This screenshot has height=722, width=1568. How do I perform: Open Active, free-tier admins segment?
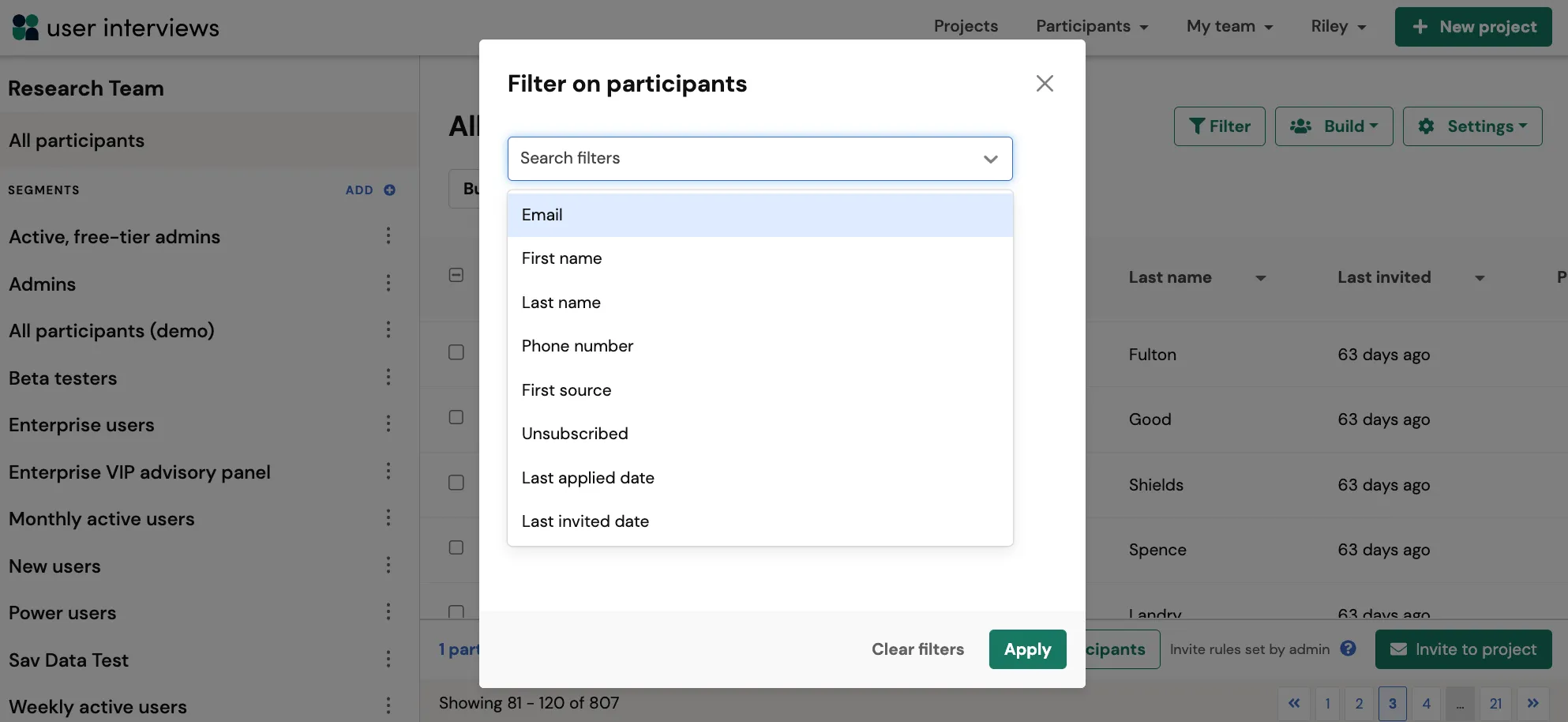point(114,237)
